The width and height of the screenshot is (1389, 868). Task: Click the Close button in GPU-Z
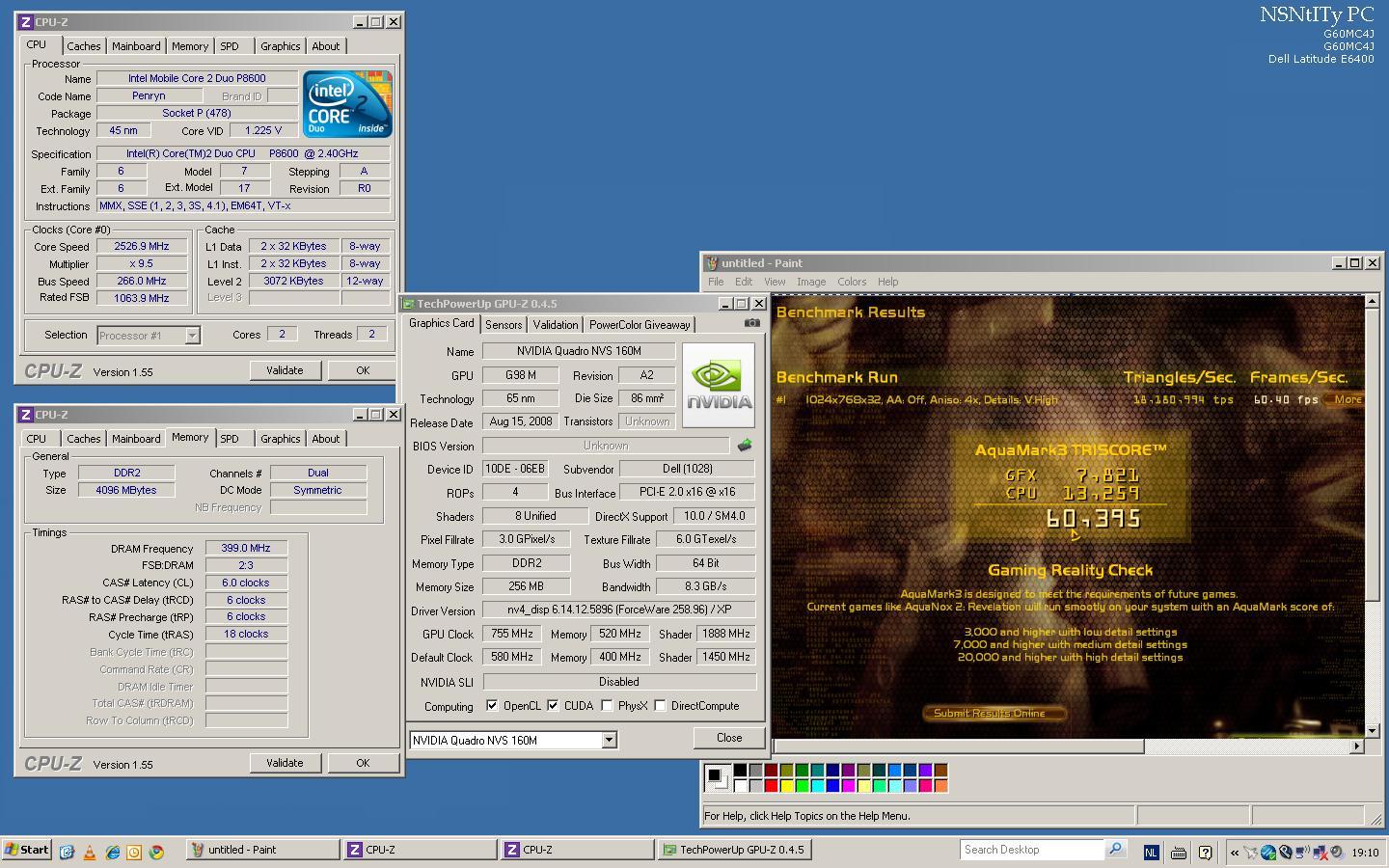(729, 738)
